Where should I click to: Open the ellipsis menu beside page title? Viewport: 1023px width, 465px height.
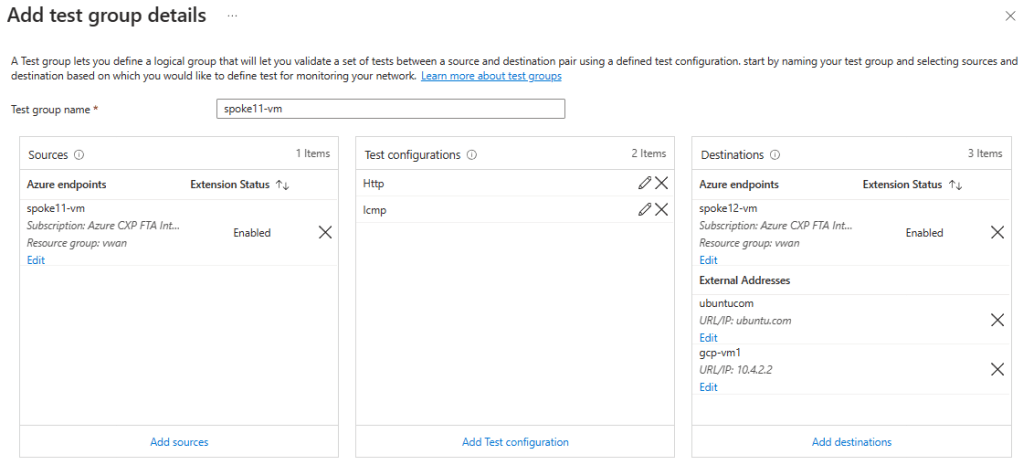[x=232, y=17]
